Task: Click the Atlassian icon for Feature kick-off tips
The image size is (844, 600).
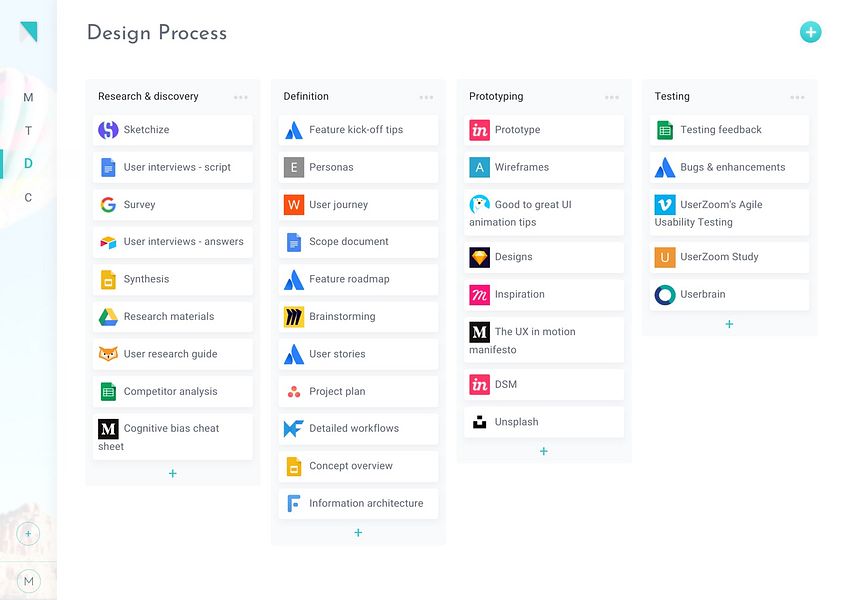Action: (294, 130)
